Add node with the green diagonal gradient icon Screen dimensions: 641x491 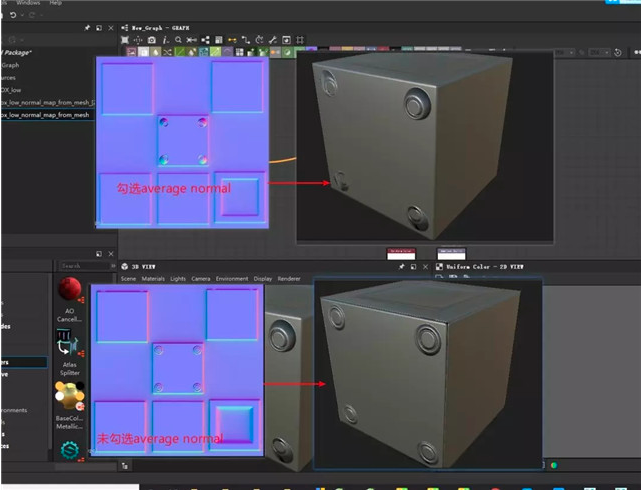[179, 52]
